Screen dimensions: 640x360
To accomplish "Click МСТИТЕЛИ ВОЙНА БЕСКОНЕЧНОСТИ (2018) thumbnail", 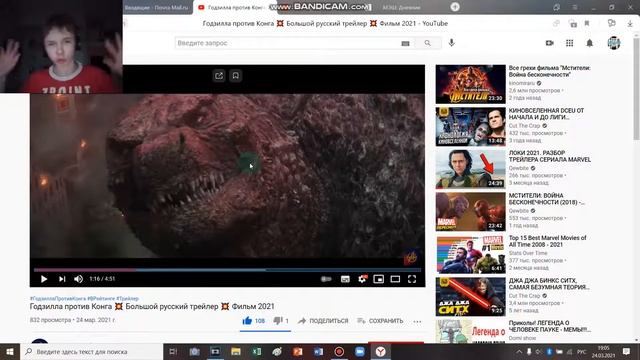I will click(470, 211).
